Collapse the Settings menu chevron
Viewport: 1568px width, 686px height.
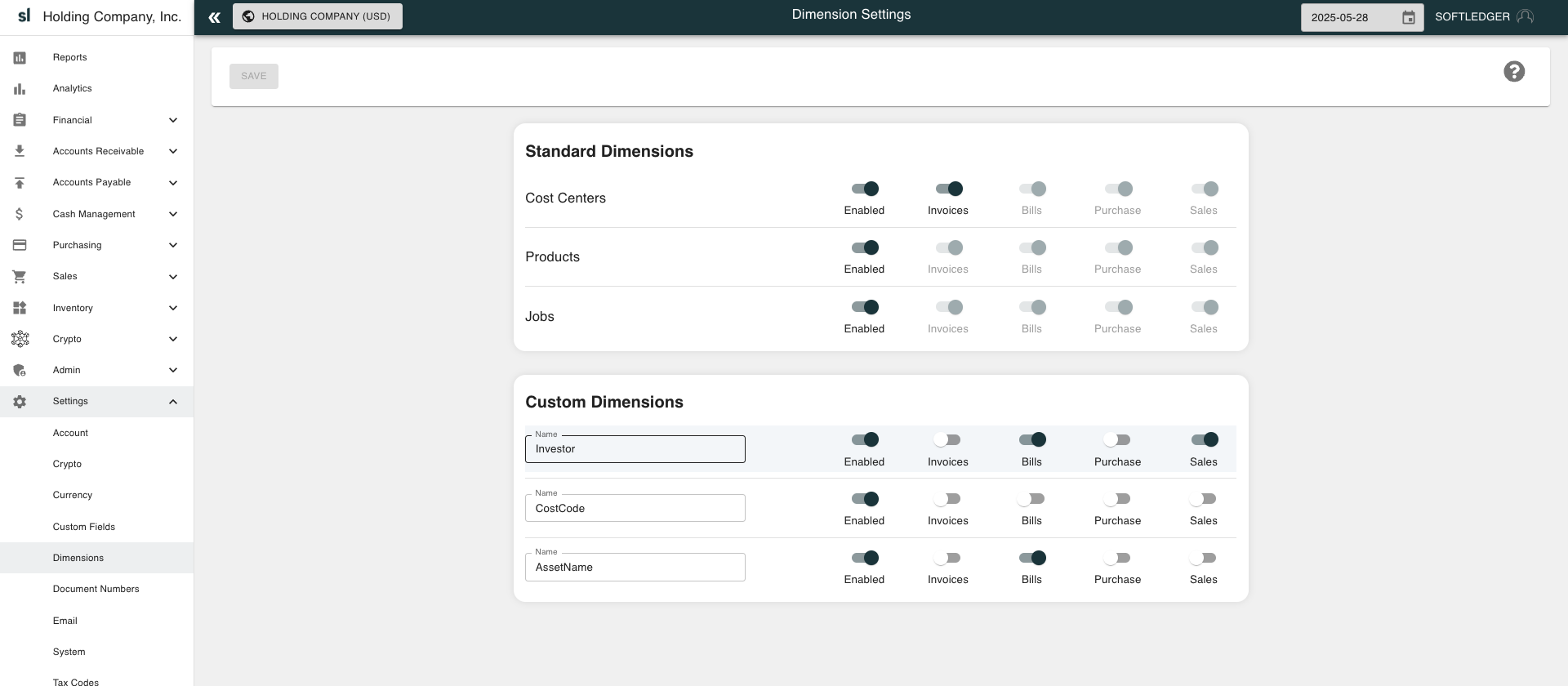173,402
